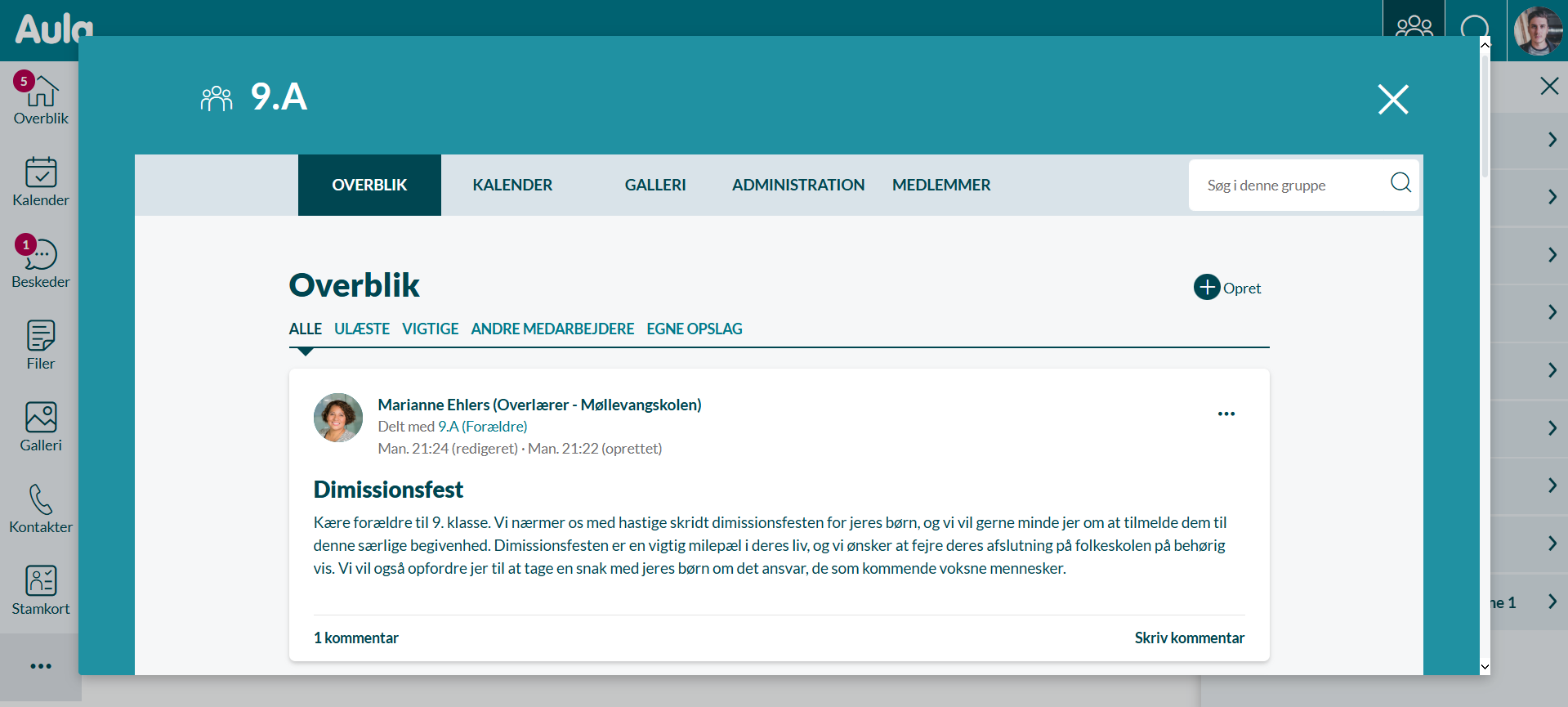Viewport: 1568px width, 707px height.
Task: Open Overblik home in sidebar
Action: pyautogui.click(x=41, y=100)
